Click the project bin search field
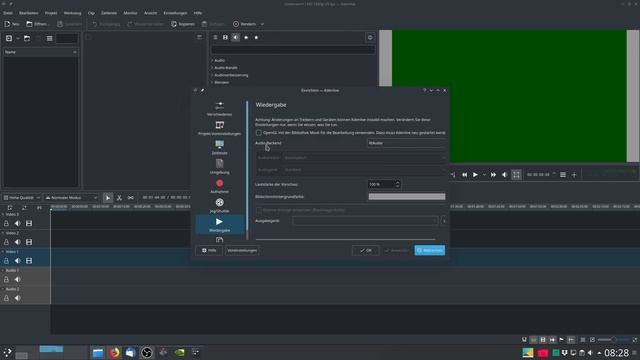 (x=67, y=38)
